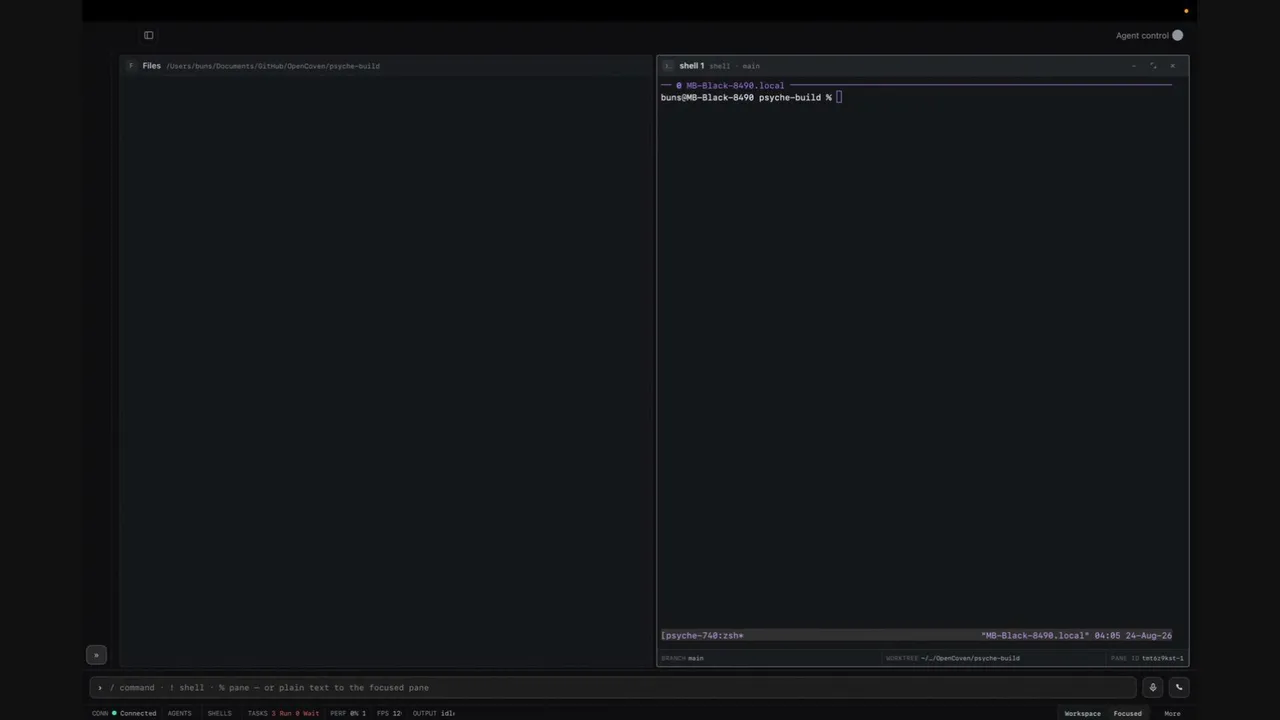Click the orange dot at top right
Image resolution: width=1280 pixels, height=720 pixels.
point(1186,11)
